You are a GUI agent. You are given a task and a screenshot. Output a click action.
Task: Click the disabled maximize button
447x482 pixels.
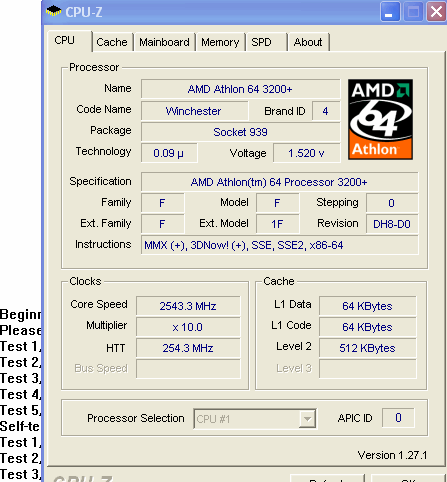click(x=413, y=12)
